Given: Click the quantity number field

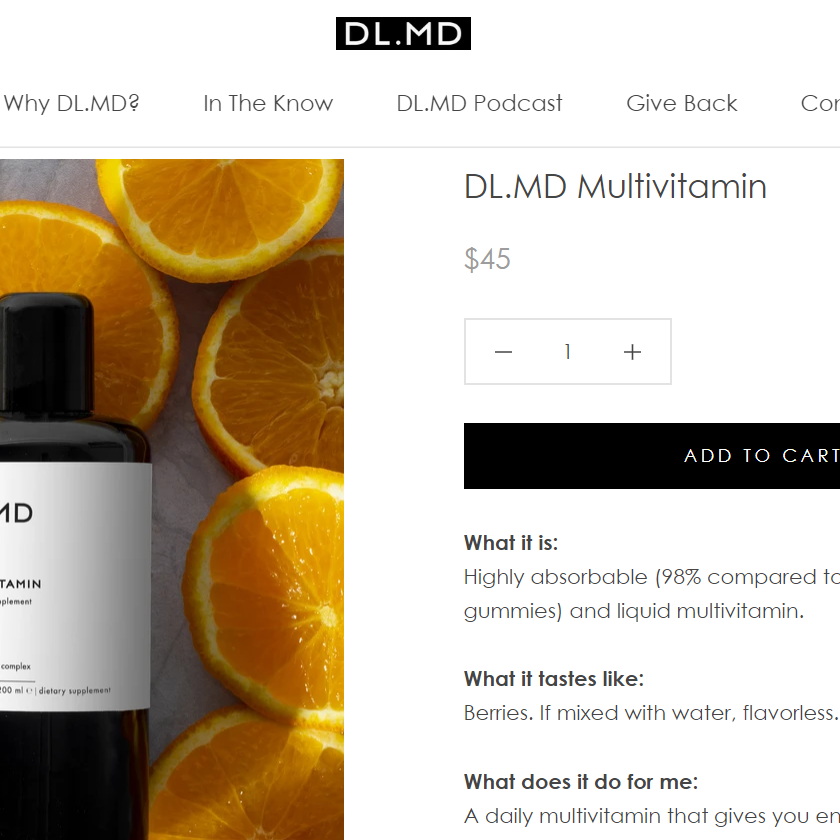Looking at the screenshot, I should point(567,352).
